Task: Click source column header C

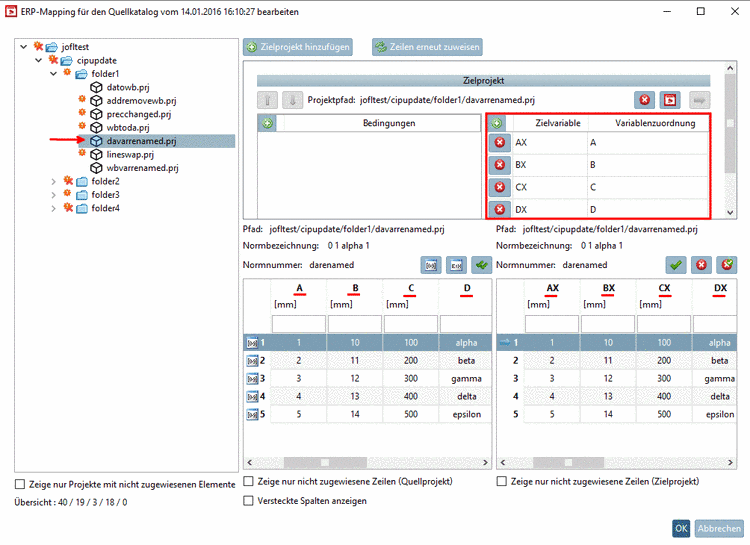Action: (411, 288)
